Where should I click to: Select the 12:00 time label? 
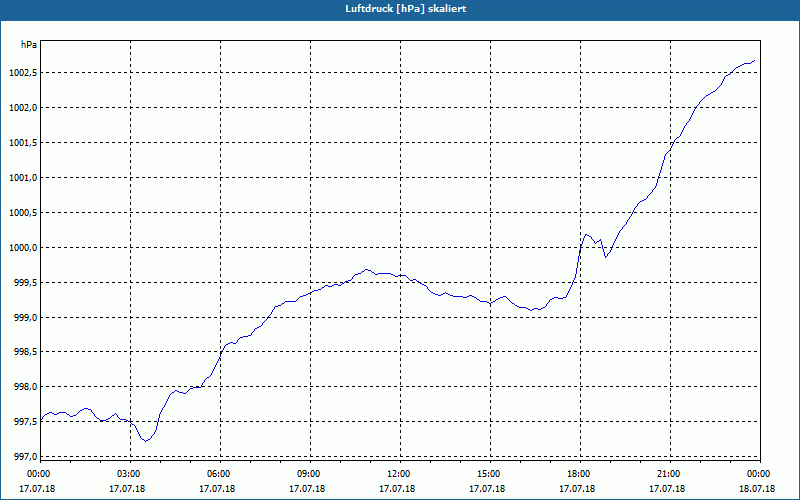click(x=398, y=474)
